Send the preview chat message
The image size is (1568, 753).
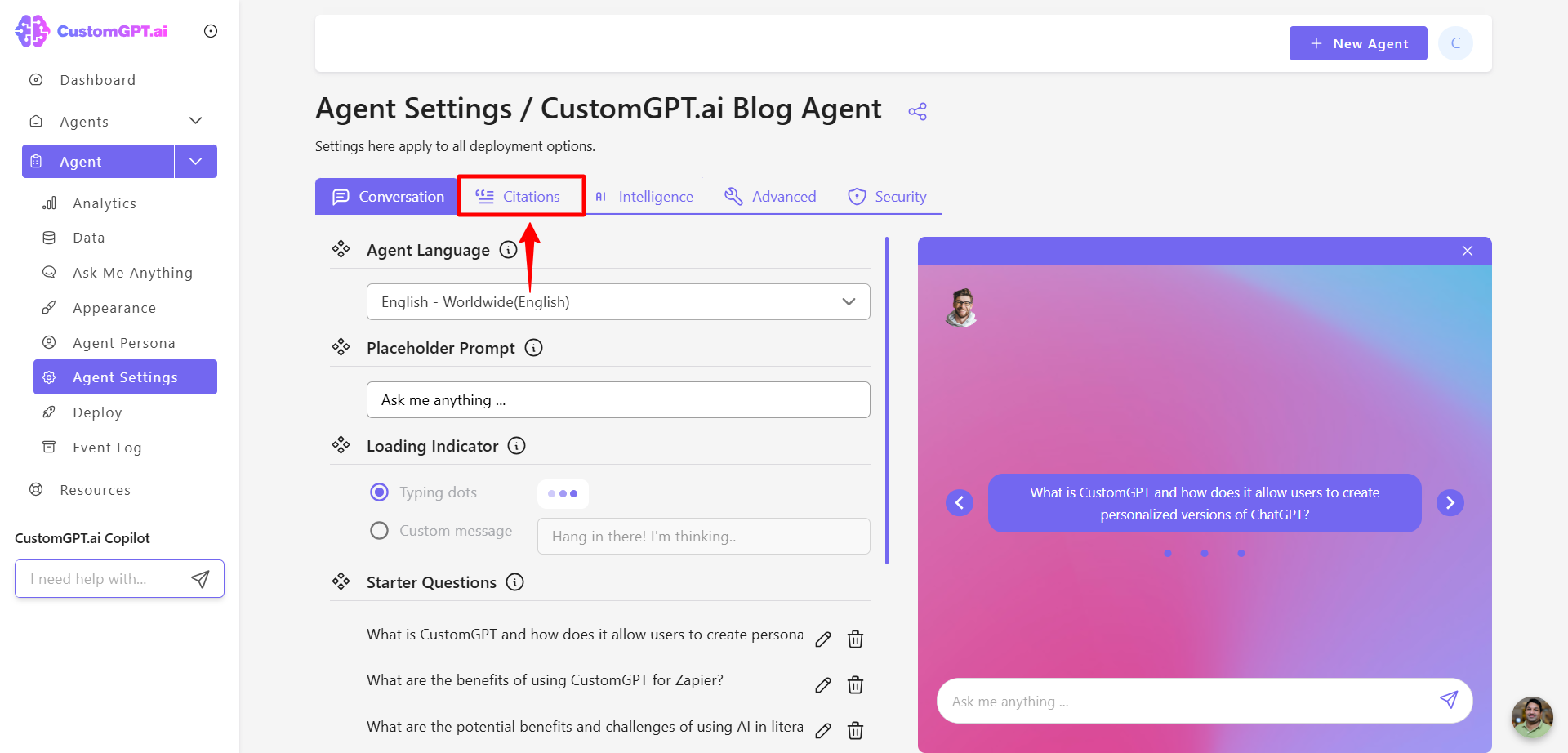tap(1449, 700)
